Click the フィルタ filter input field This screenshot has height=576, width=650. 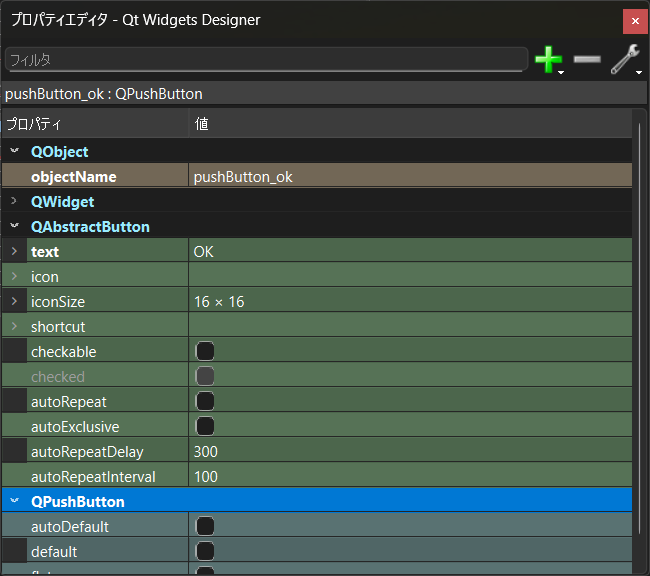pos(265,60)
